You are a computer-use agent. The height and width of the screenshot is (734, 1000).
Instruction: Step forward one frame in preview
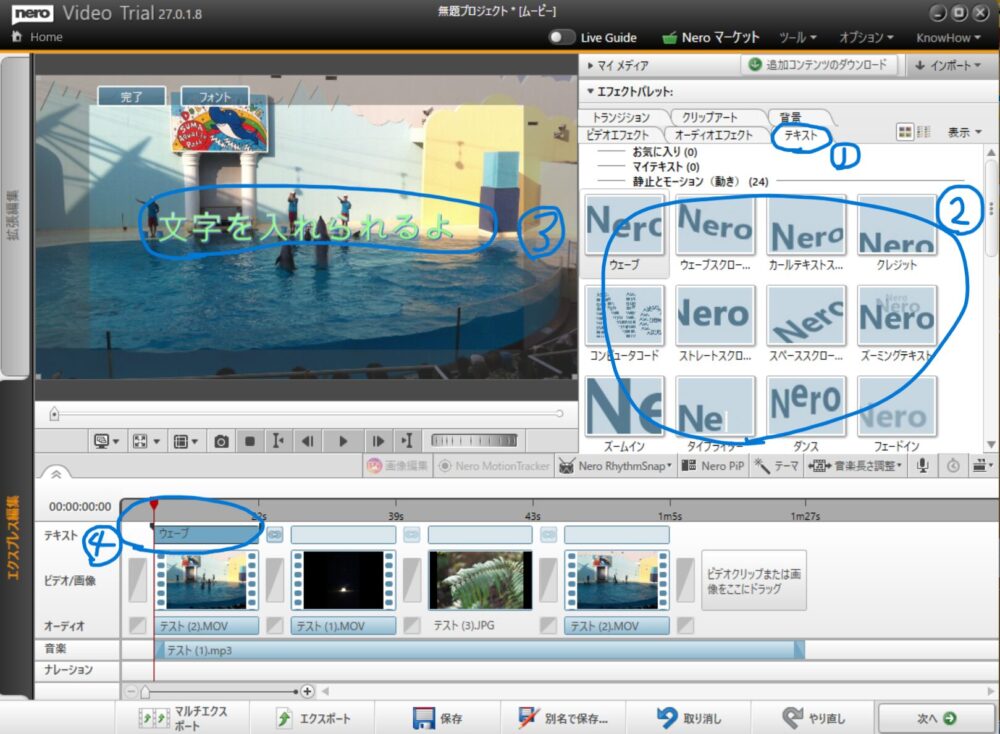[378, 441]
